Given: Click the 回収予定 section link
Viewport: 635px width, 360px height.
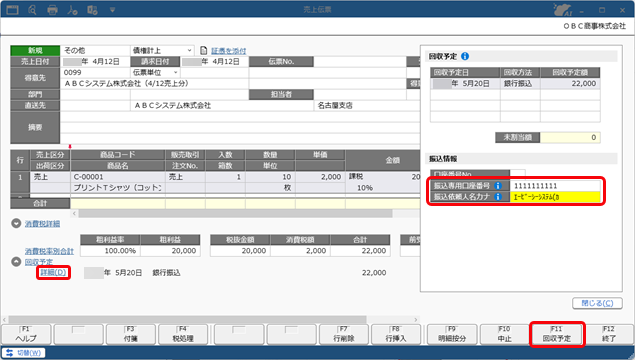Looking at the screenshot, I should 38,262.
